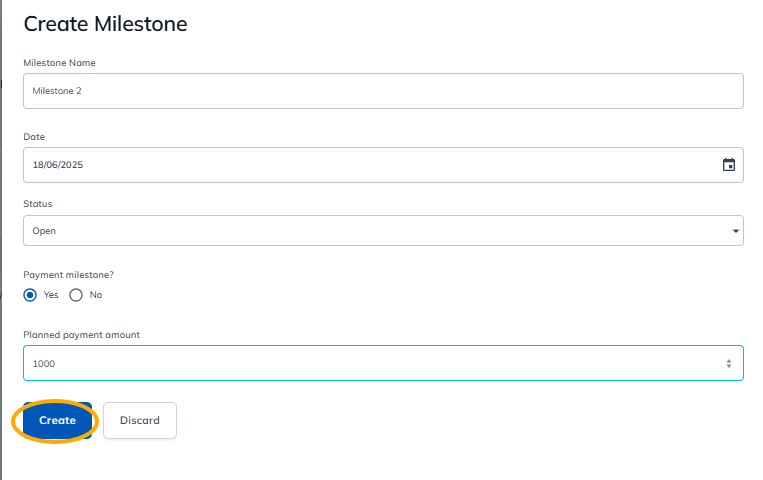Focus the Planned payment amount field

coord(370,364)
